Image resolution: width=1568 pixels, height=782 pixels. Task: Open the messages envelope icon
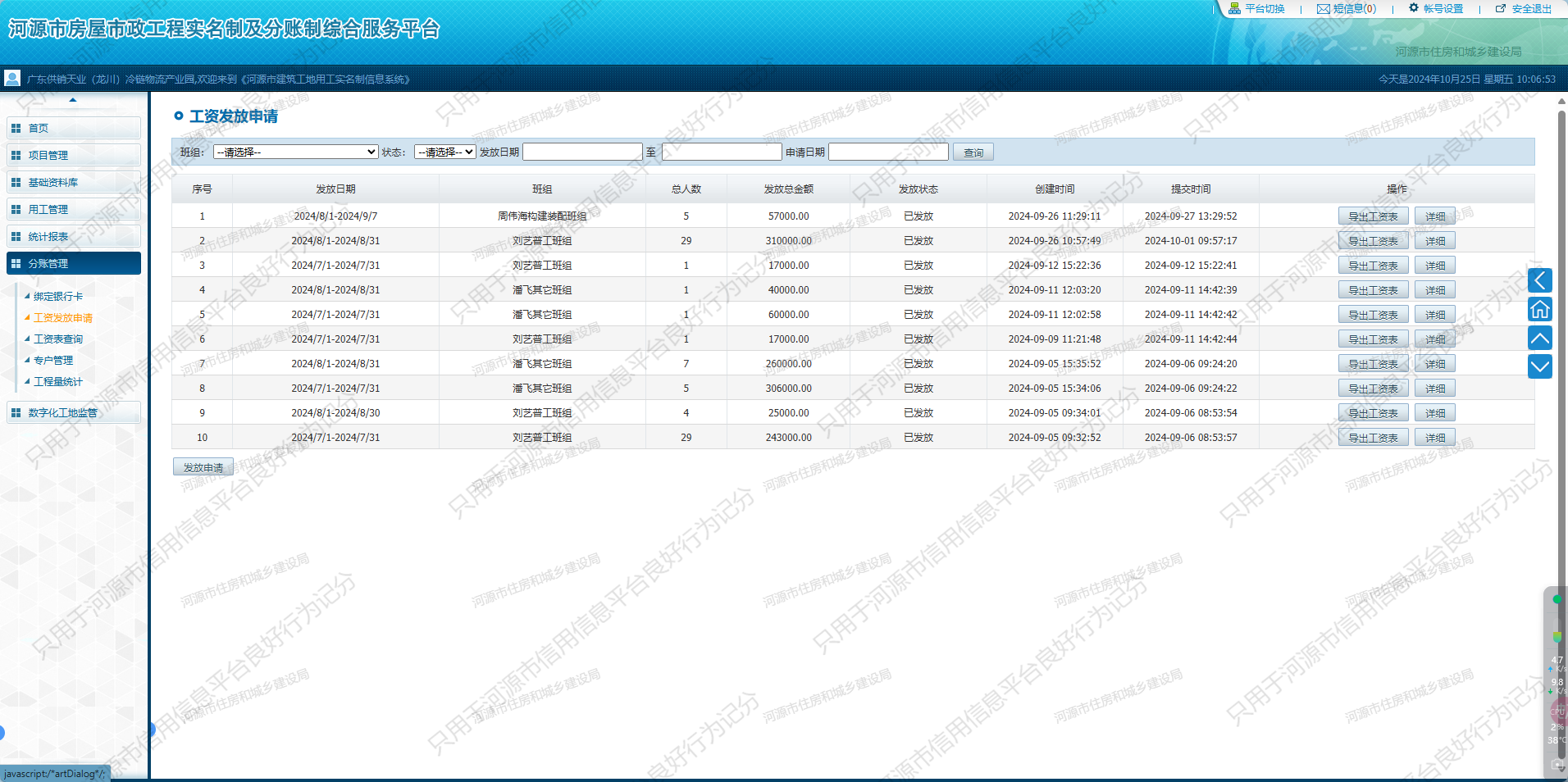1323,9
